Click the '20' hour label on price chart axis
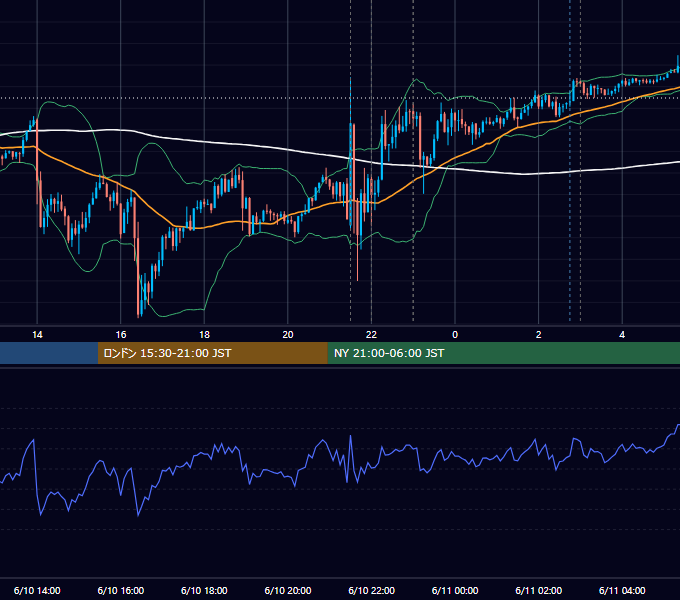The height and width of the screenshot is (600, 680). click(x=288, y=335)
